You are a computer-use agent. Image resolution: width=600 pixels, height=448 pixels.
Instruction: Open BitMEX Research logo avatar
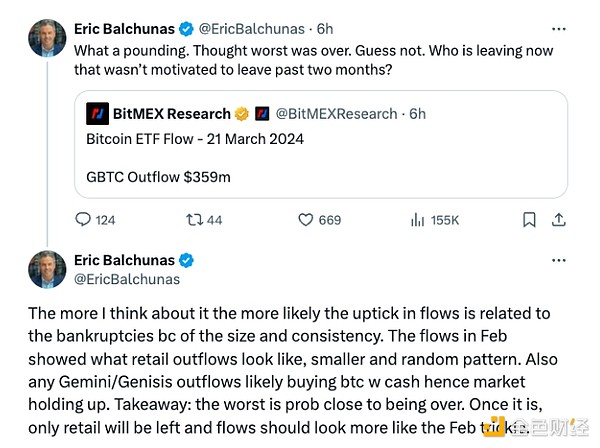tap(97, 114)
